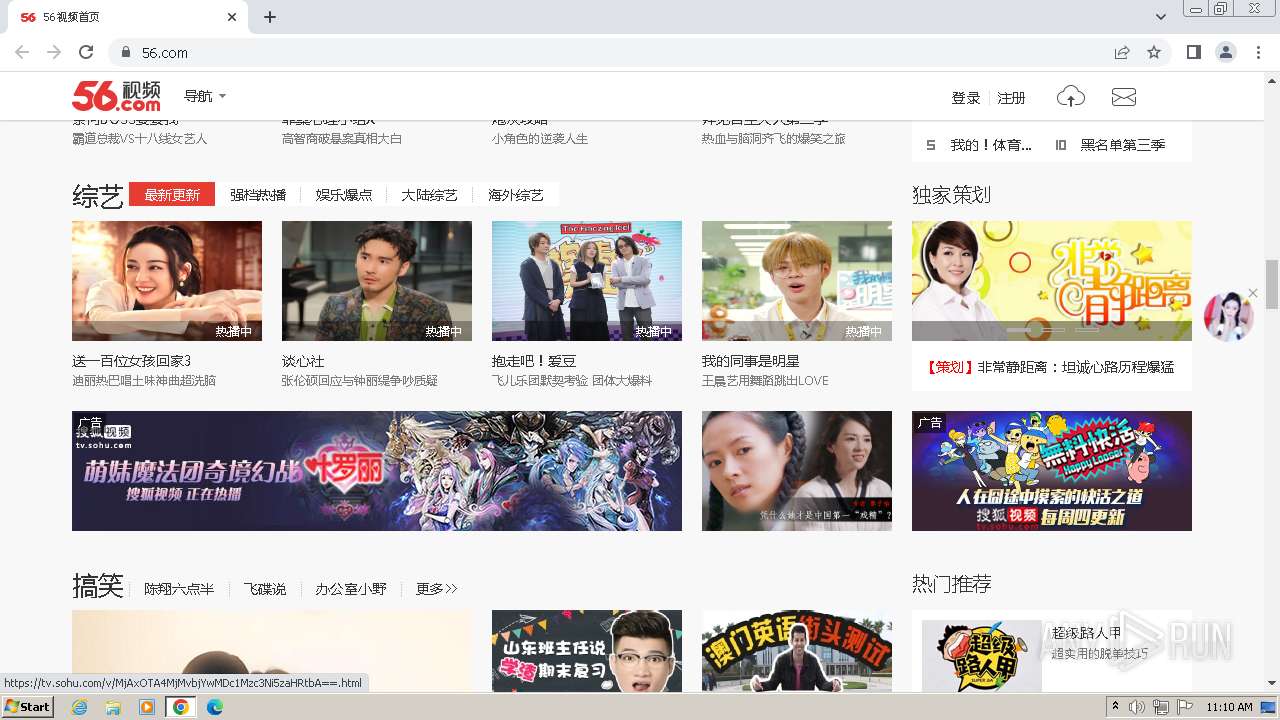Launch Internet Explorer from taskbar
The height and width of the screenshot is (720, 1280).
click(79, 707)
